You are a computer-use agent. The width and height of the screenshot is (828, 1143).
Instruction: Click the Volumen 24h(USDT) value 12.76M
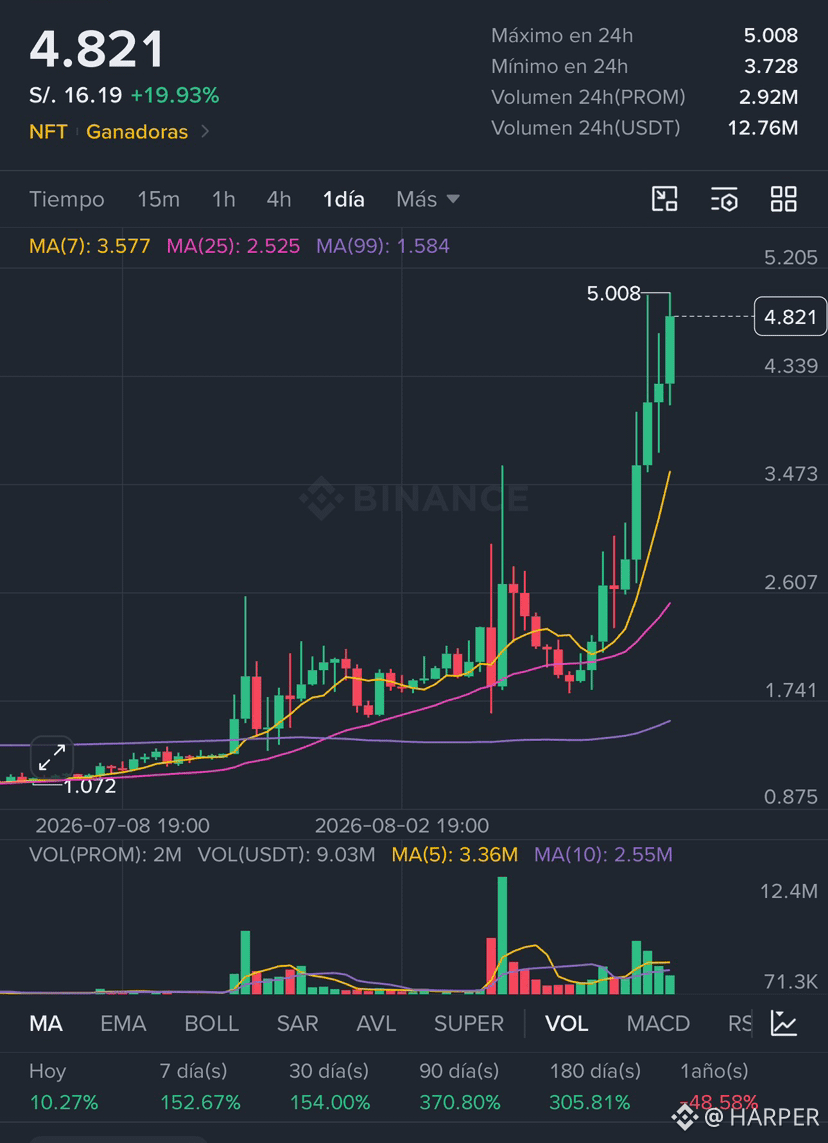pos(762,128)
